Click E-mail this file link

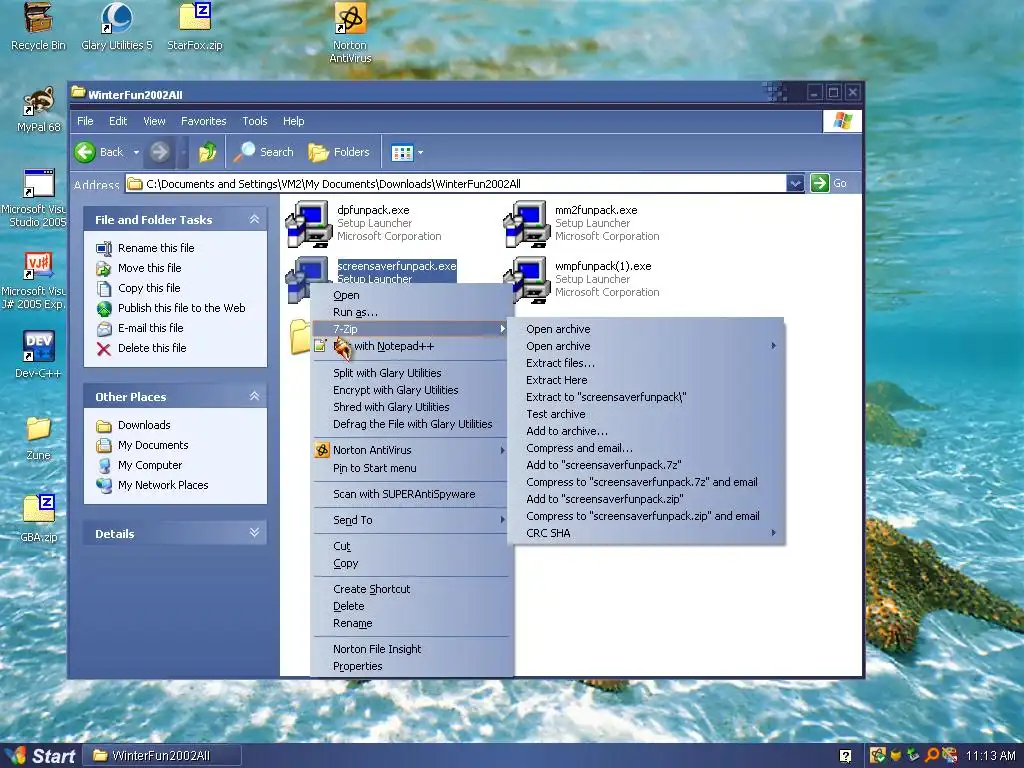click(x=150, y=328)
